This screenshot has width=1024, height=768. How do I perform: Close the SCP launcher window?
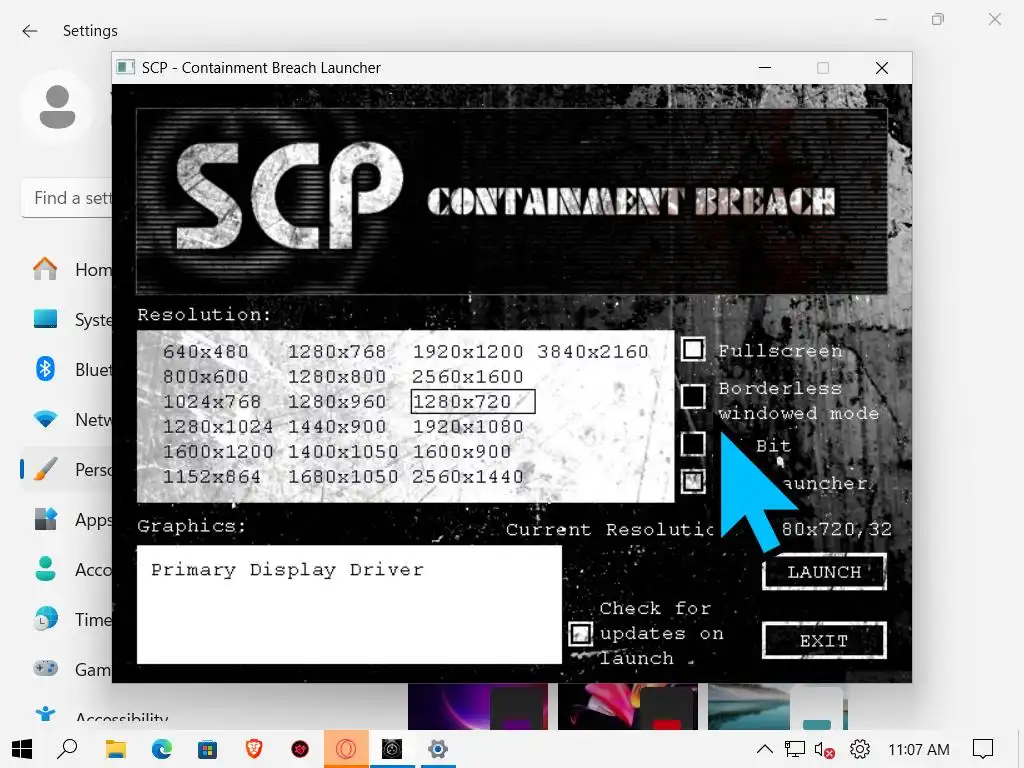pos(882,67)
